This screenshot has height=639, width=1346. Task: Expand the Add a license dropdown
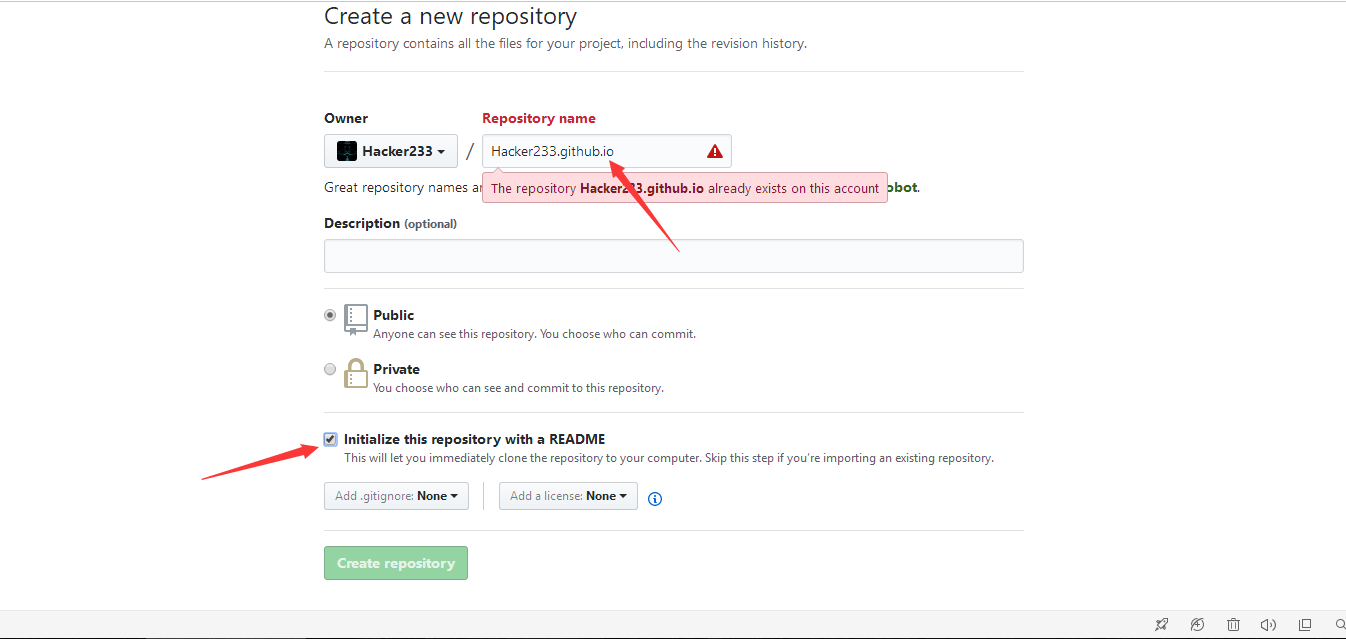568,496
